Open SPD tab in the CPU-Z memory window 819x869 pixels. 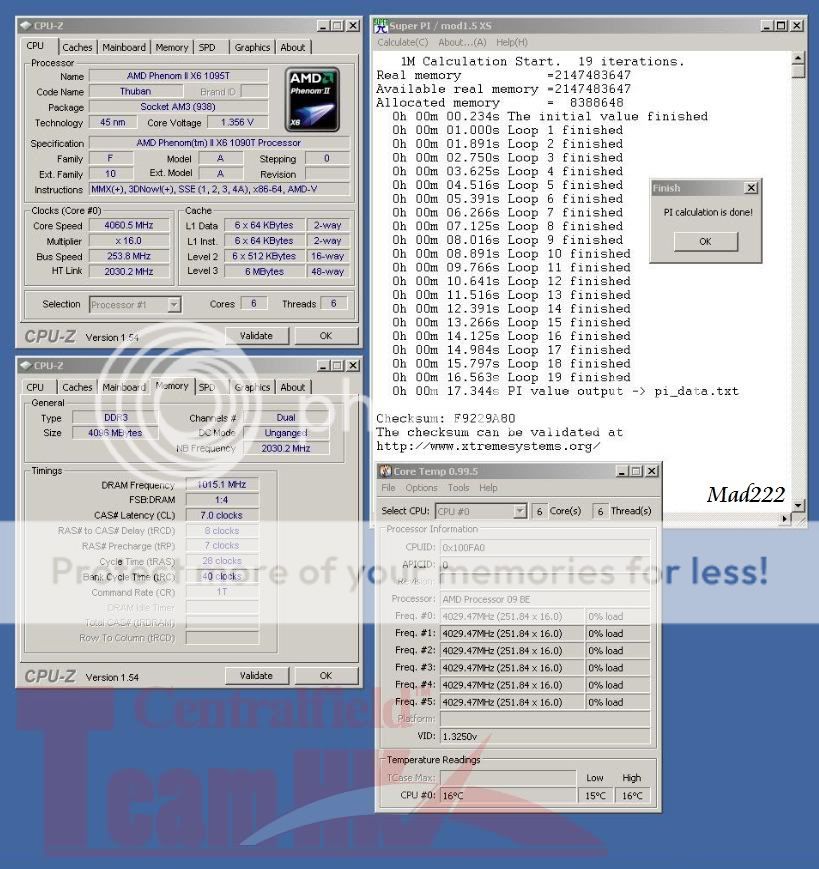click(207, 387)
